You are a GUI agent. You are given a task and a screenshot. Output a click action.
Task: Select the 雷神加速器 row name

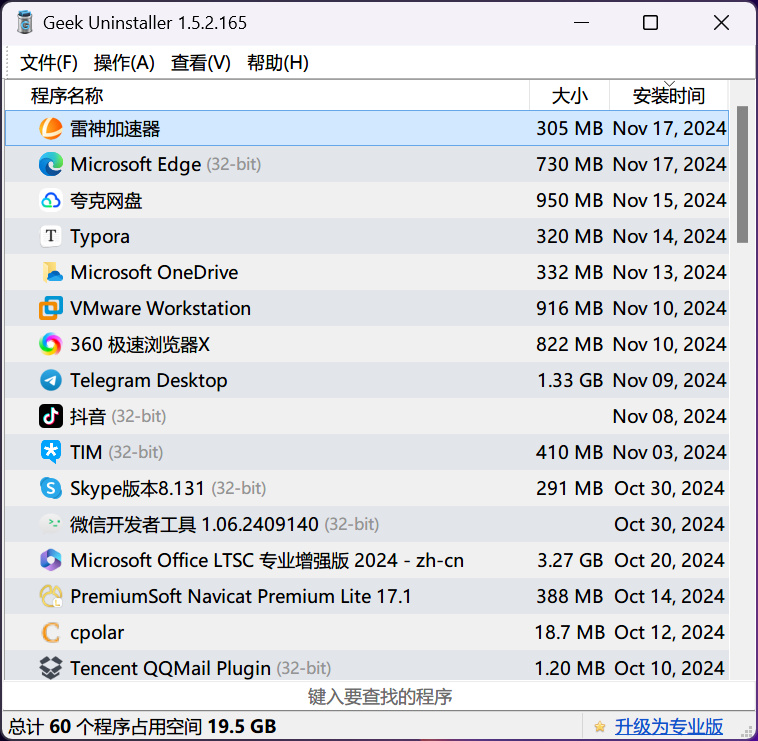coord(115,129)
